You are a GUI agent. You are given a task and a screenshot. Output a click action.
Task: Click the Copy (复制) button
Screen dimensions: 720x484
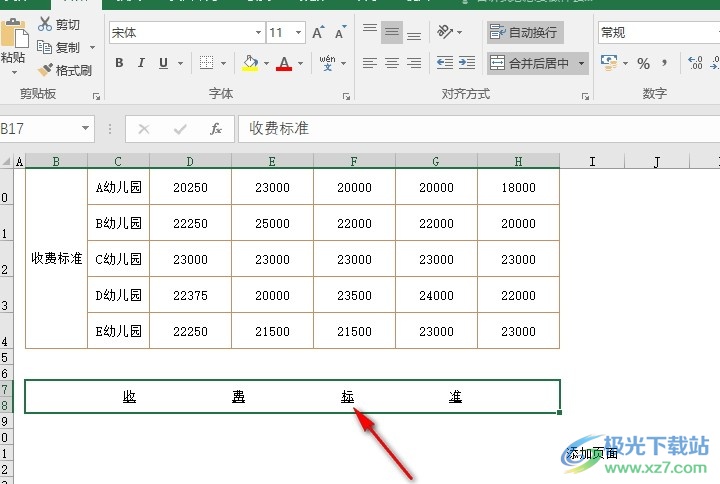[59, 47]
